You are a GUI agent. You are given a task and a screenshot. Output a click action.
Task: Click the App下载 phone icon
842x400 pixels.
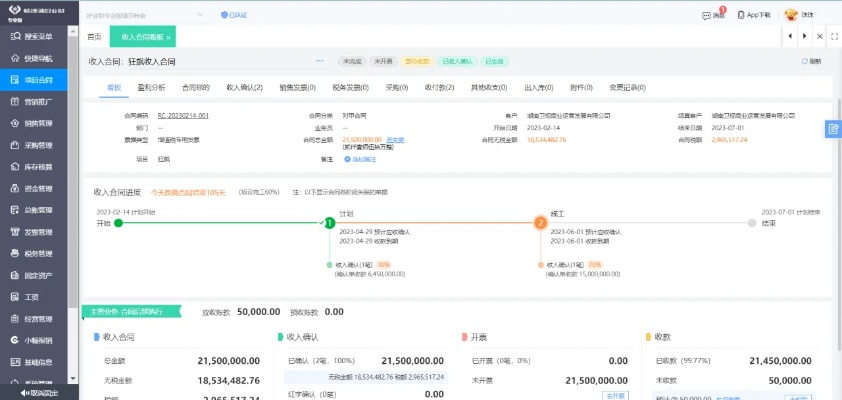pyautogui.click(x=740, y=15)
